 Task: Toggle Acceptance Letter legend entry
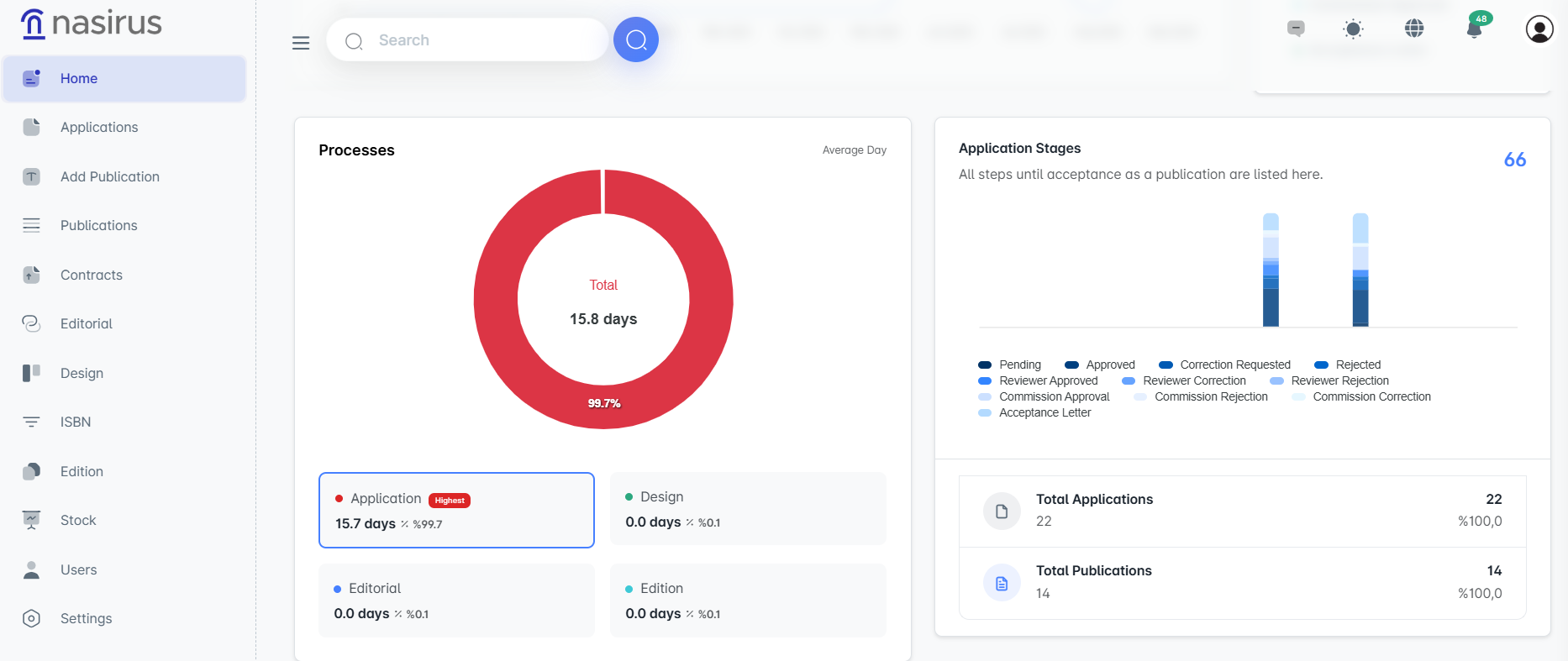coord(1035,412)
